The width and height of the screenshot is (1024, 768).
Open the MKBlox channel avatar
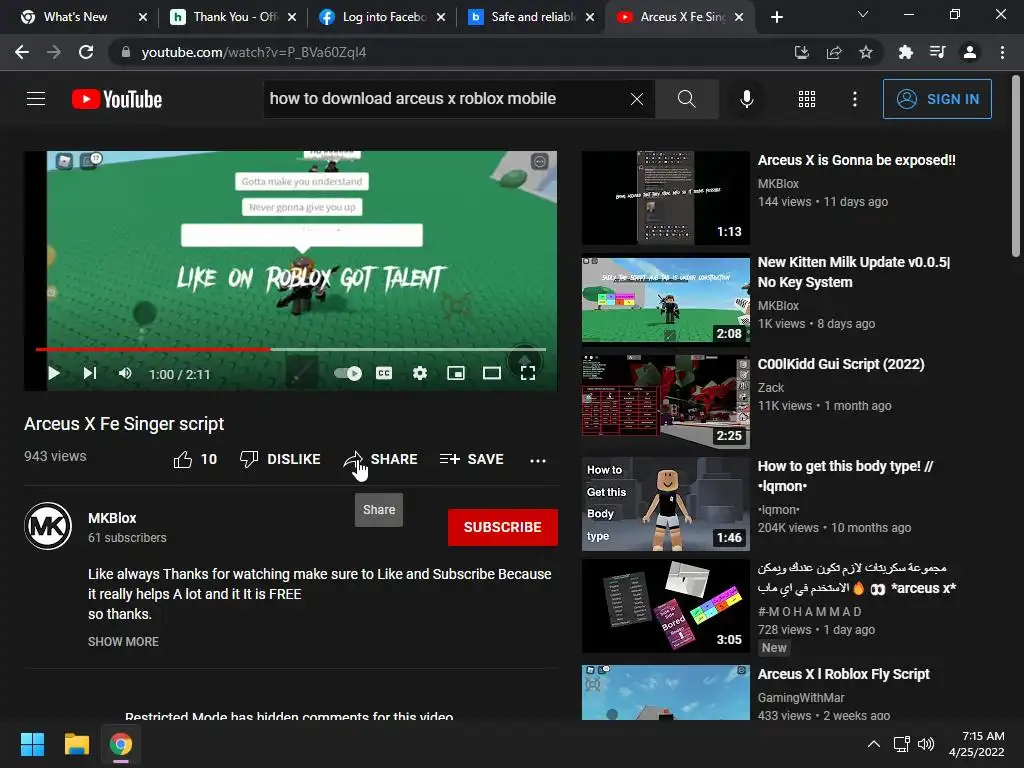click(48, 526)
